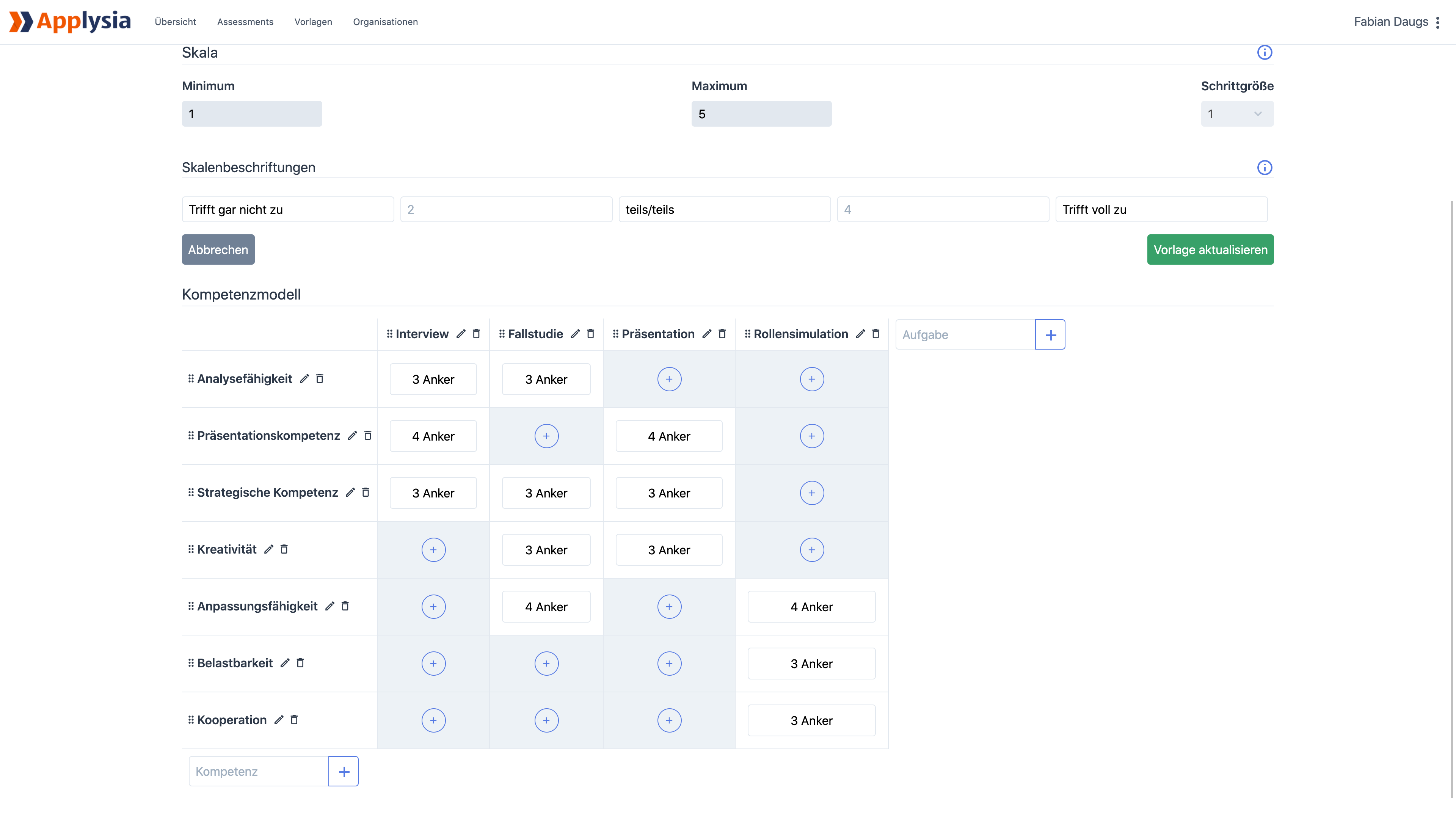This screenshot has height=819, width=1456.
Task: Open the Organisationen page
Action: [385, 22]
